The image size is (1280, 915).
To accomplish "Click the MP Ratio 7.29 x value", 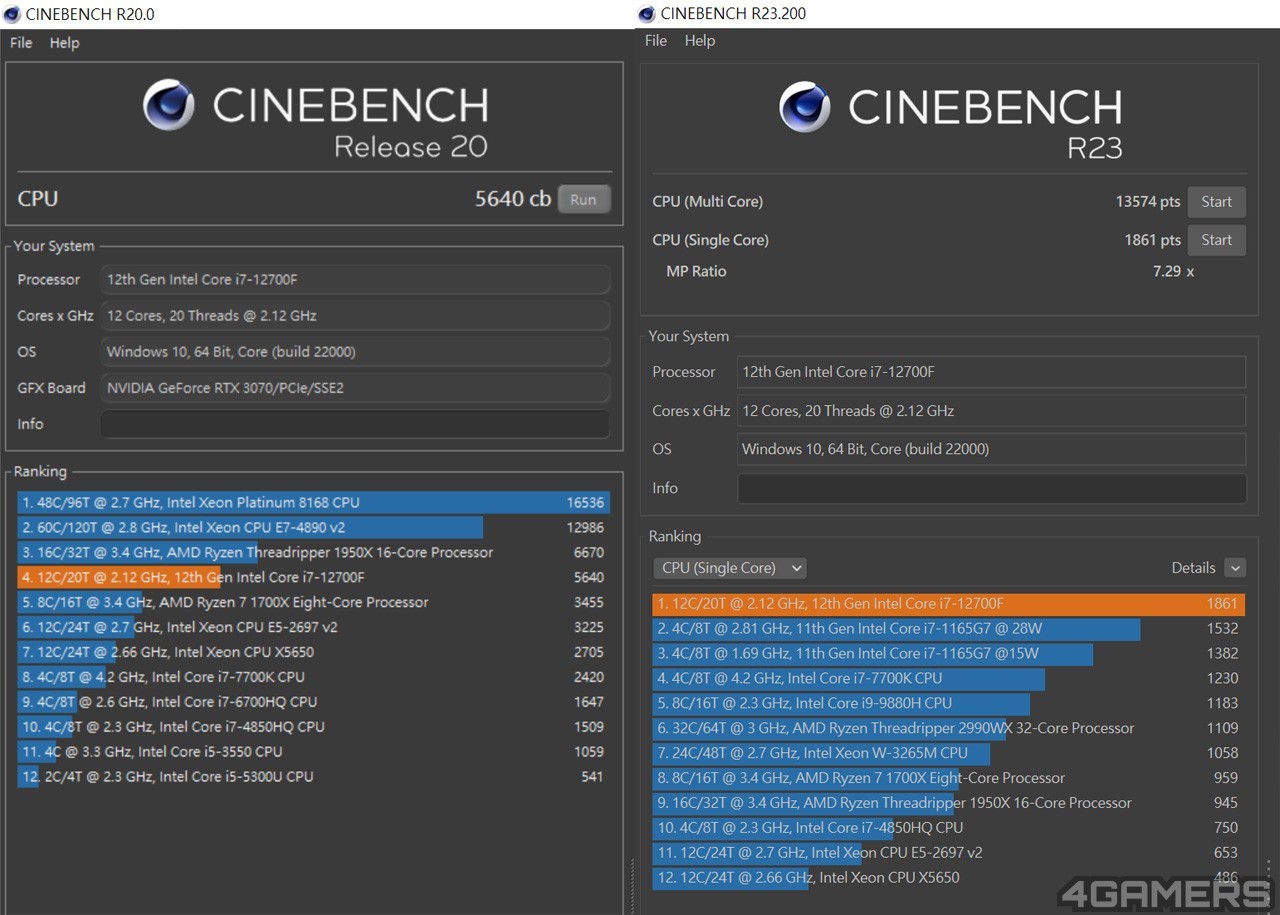I will tap(1173, 272).
